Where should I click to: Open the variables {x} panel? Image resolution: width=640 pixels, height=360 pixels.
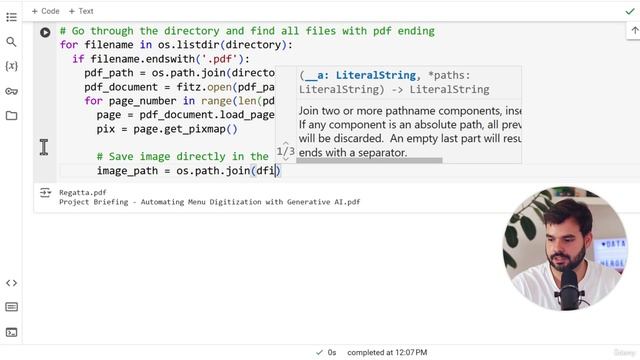point(11,66)
